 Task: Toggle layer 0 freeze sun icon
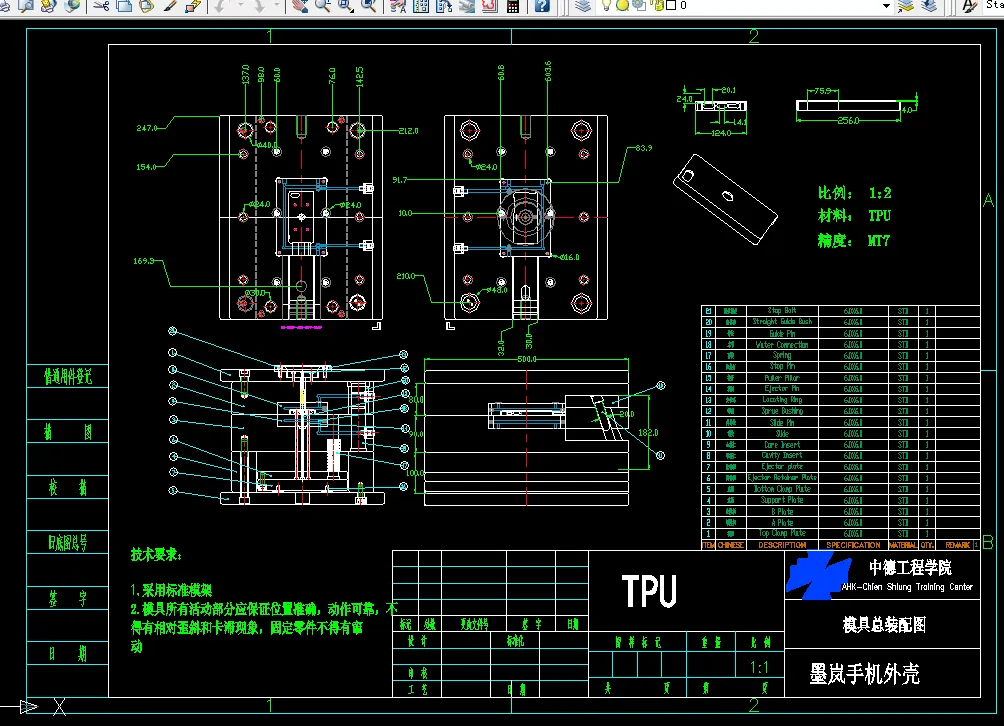click(622, 5)
